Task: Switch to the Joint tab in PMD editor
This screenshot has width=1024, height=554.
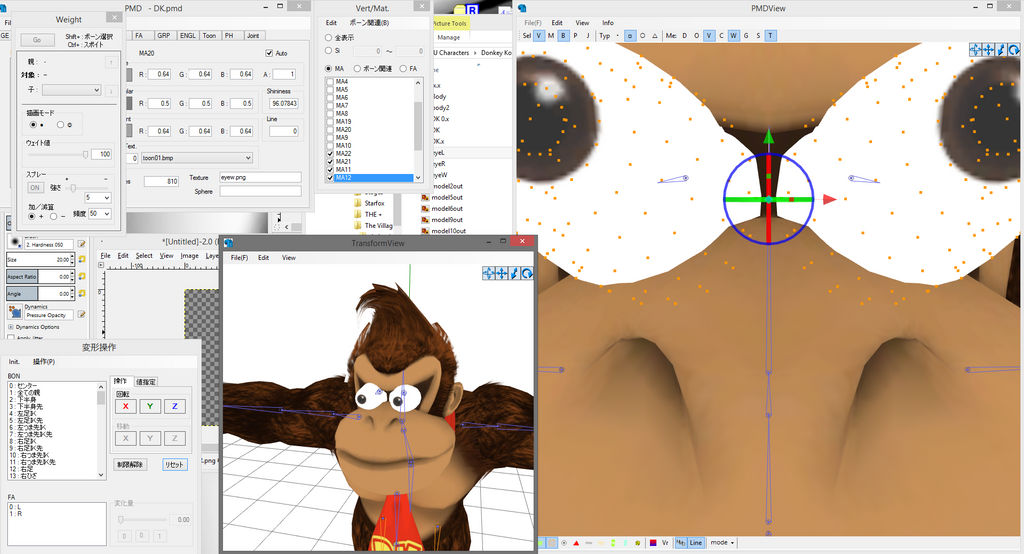Action: tap(253, 36)
